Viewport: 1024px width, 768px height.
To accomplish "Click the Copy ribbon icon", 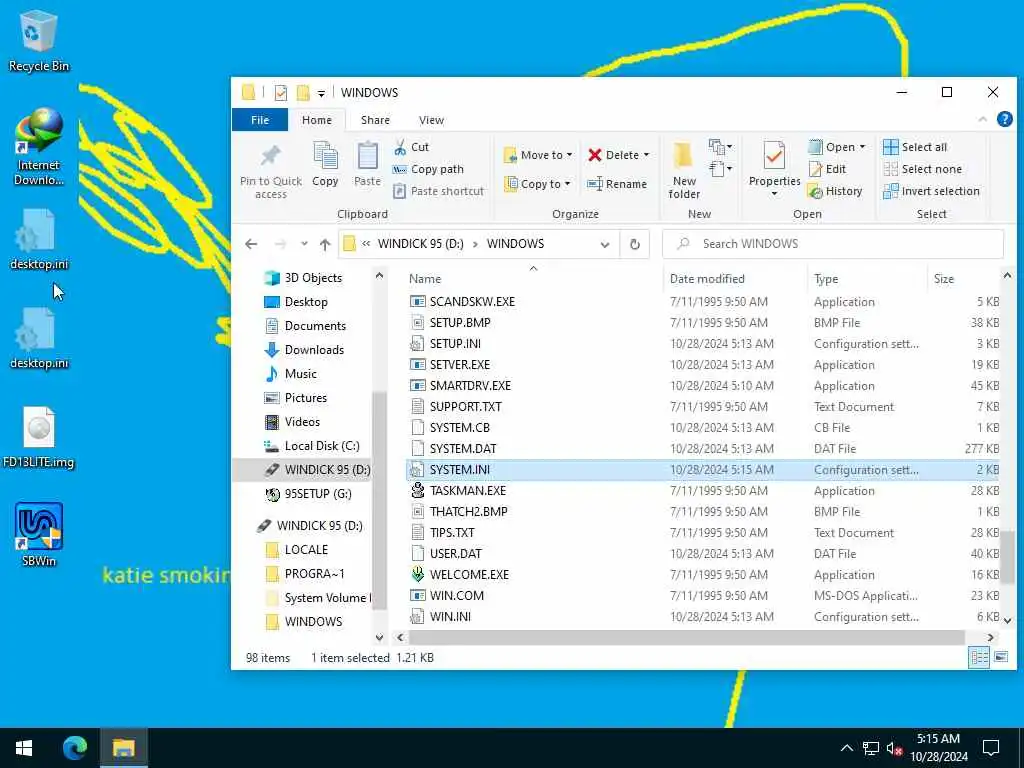I will click(325, 165).
